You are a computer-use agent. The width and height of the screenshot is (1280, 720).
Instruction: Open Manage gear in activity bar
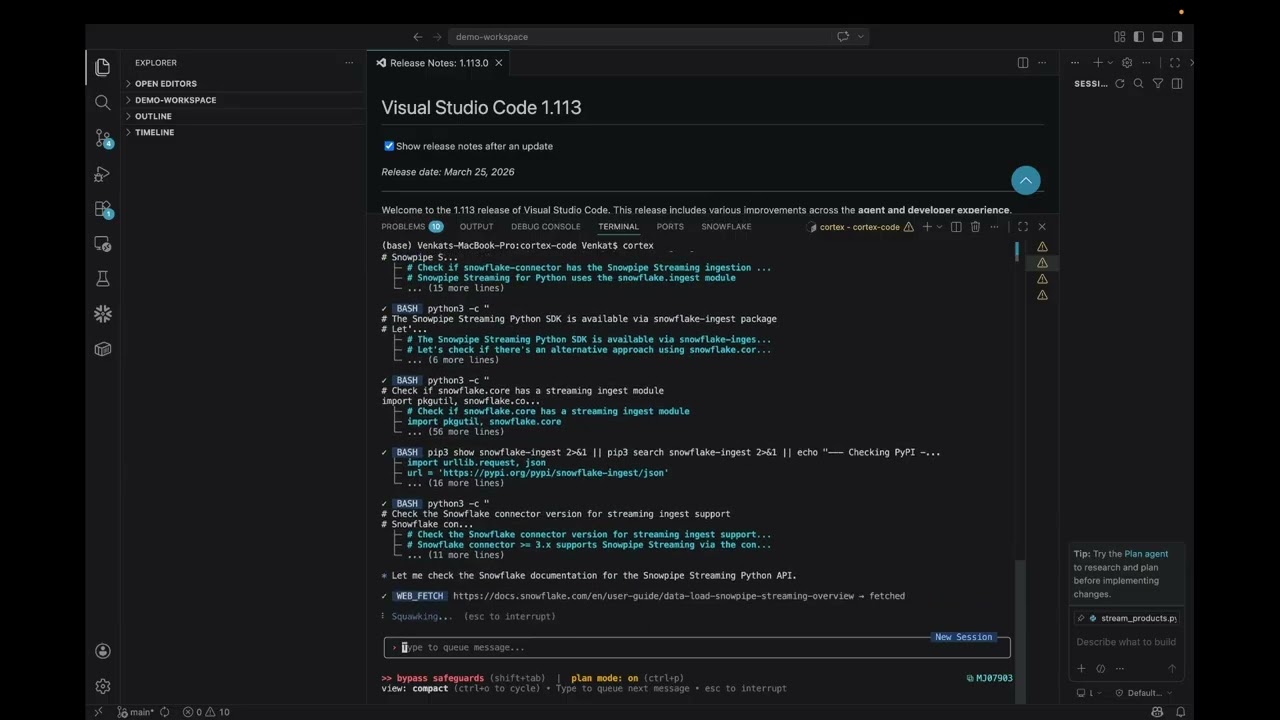[102, 686]
